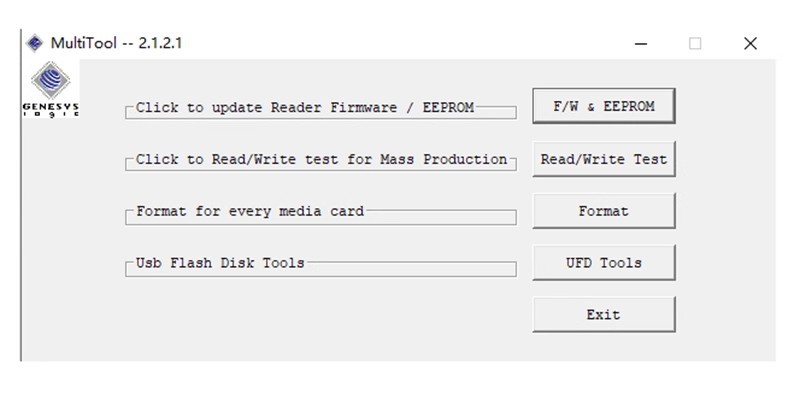Close the MultiTool window
Screen dimensions: 800x400
click(x=750, y=44)
